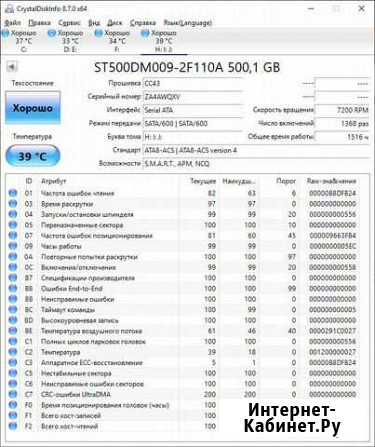The height and width of the screenshot is (447, 375).
Task: Click the serial number field ZA4AWQXV
Action: (193, 97)
